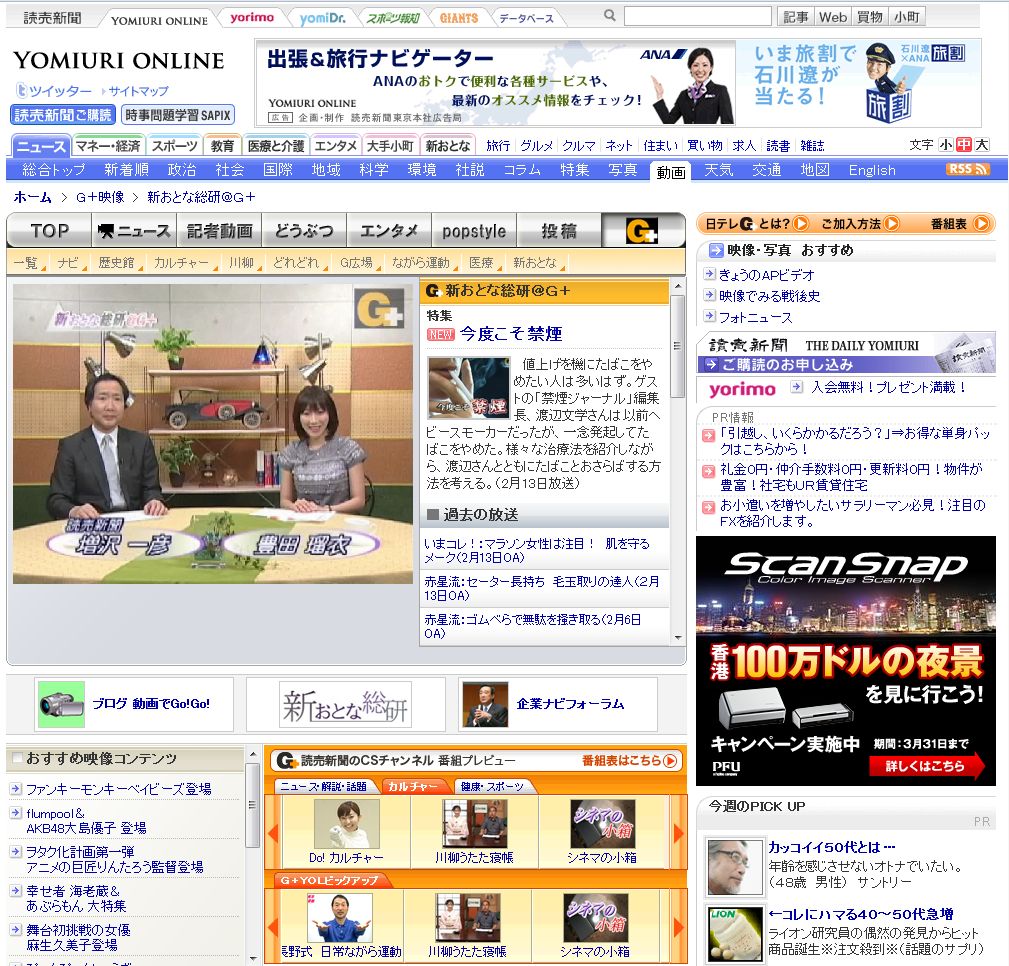This screenshot has width=1009, height=966.
Task: Click red arrow icon for 礼金0円 PR link
Action: point(708,471)
